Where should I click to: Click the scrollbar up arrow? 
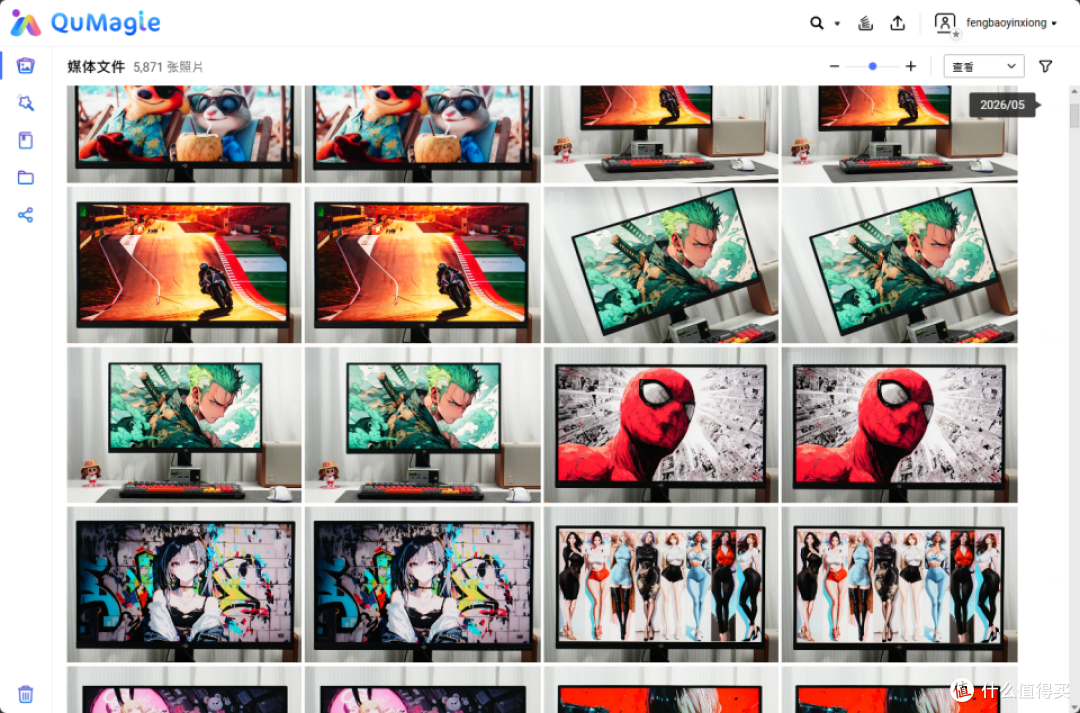[x=1074, y=91]
